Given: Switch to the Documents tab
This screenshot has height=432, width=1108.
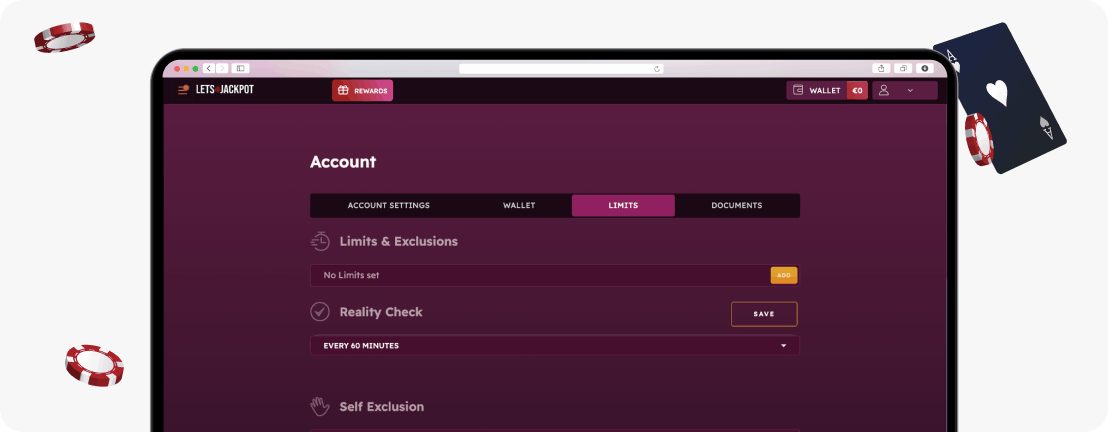Looking at the screenshot, I should point(736,206).
